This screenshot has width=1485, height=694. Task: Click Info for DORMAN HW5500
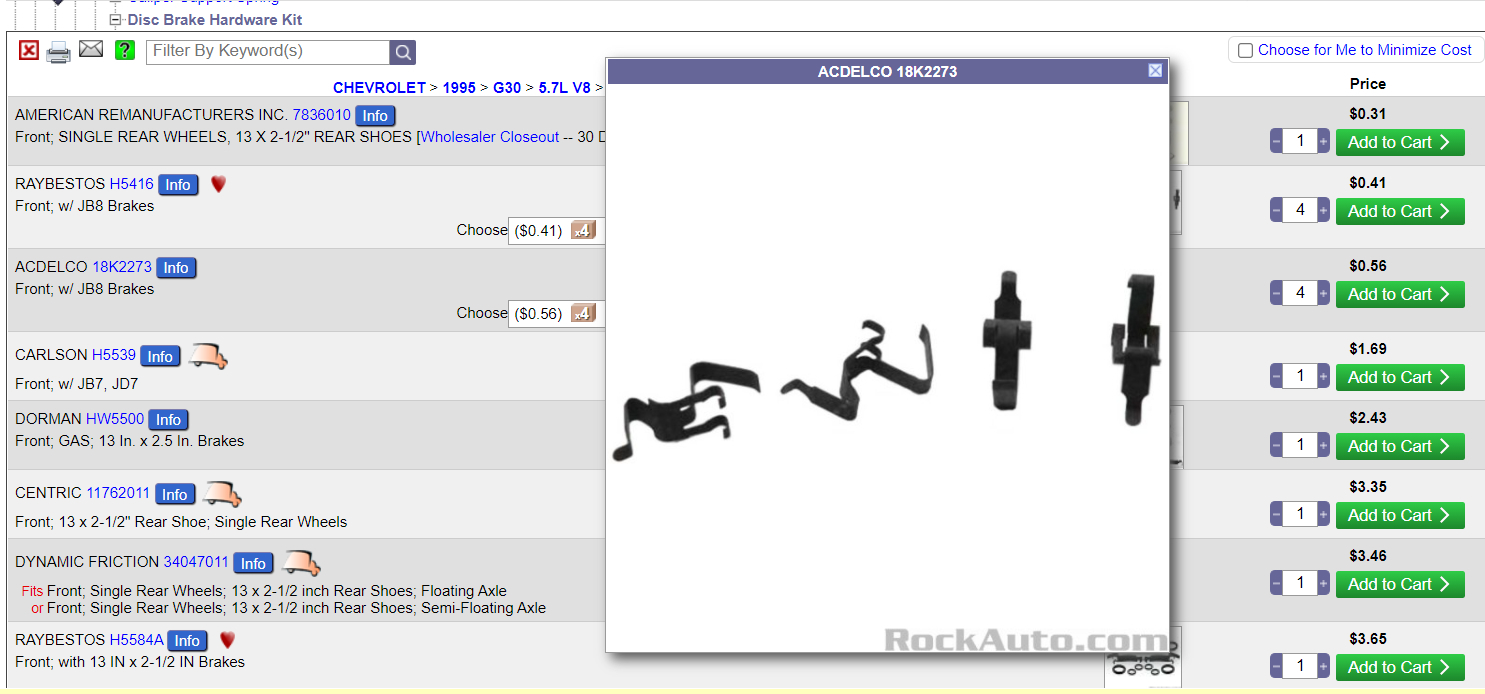pos(168,420)
